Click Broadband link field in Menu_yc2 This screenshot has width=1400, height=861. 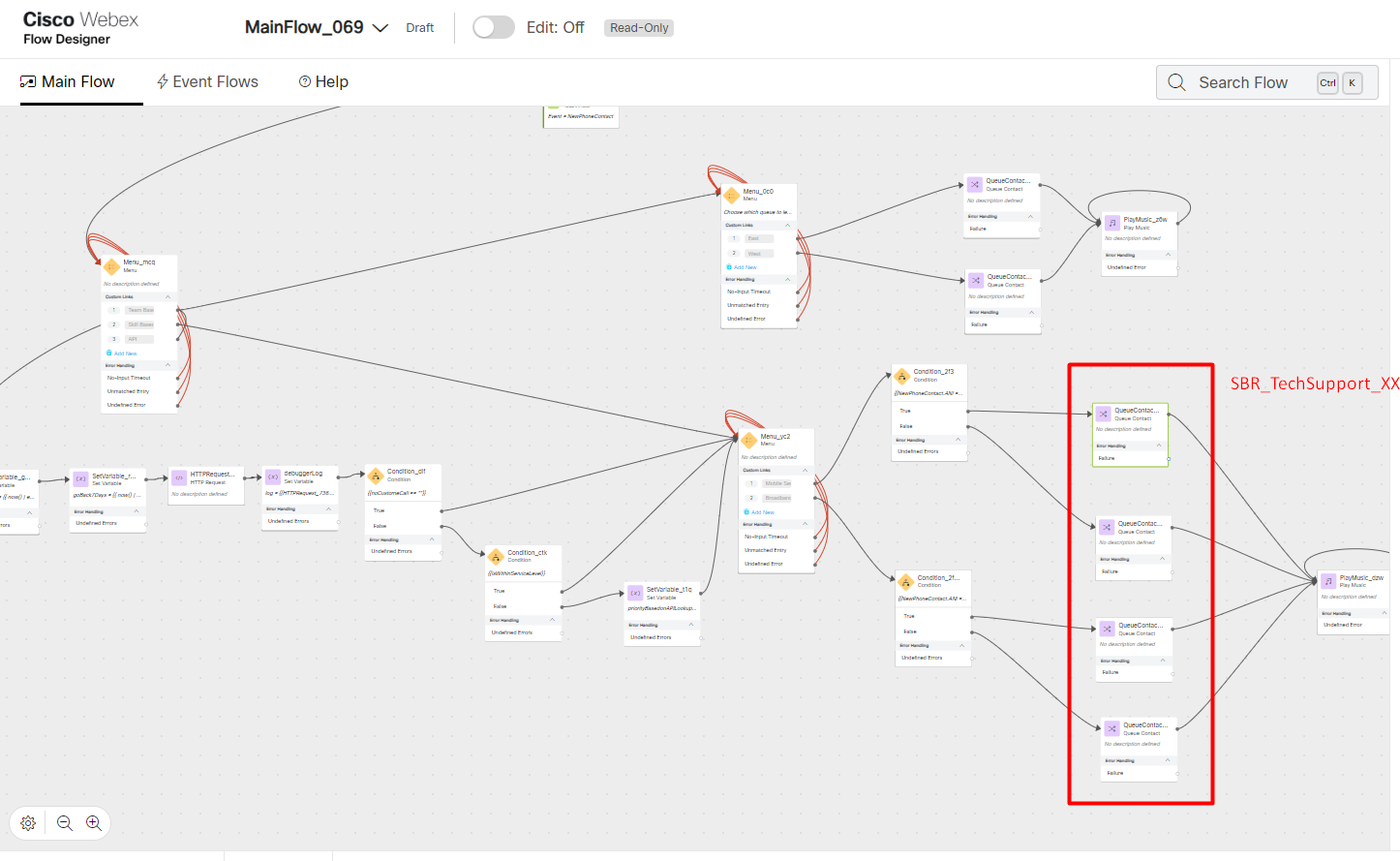pos(776,498)
